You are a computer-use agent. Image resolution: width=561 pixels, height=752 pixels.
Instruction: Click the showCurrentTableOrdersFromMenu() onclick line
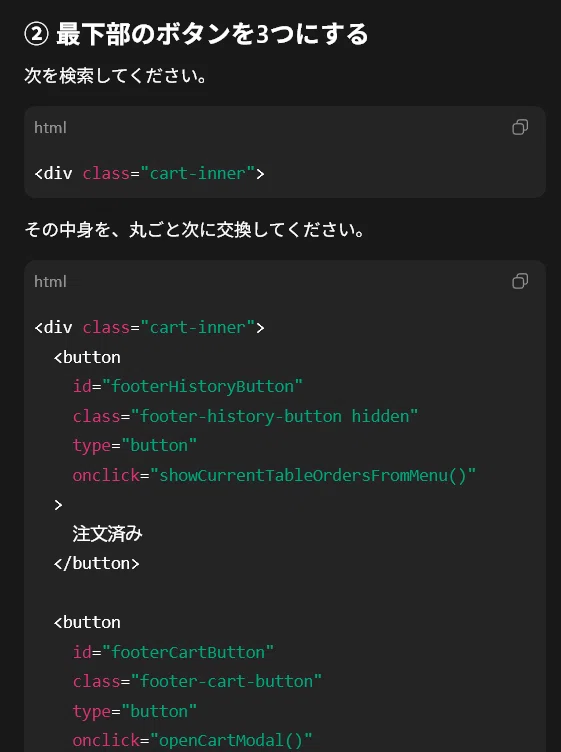[274, 475]
